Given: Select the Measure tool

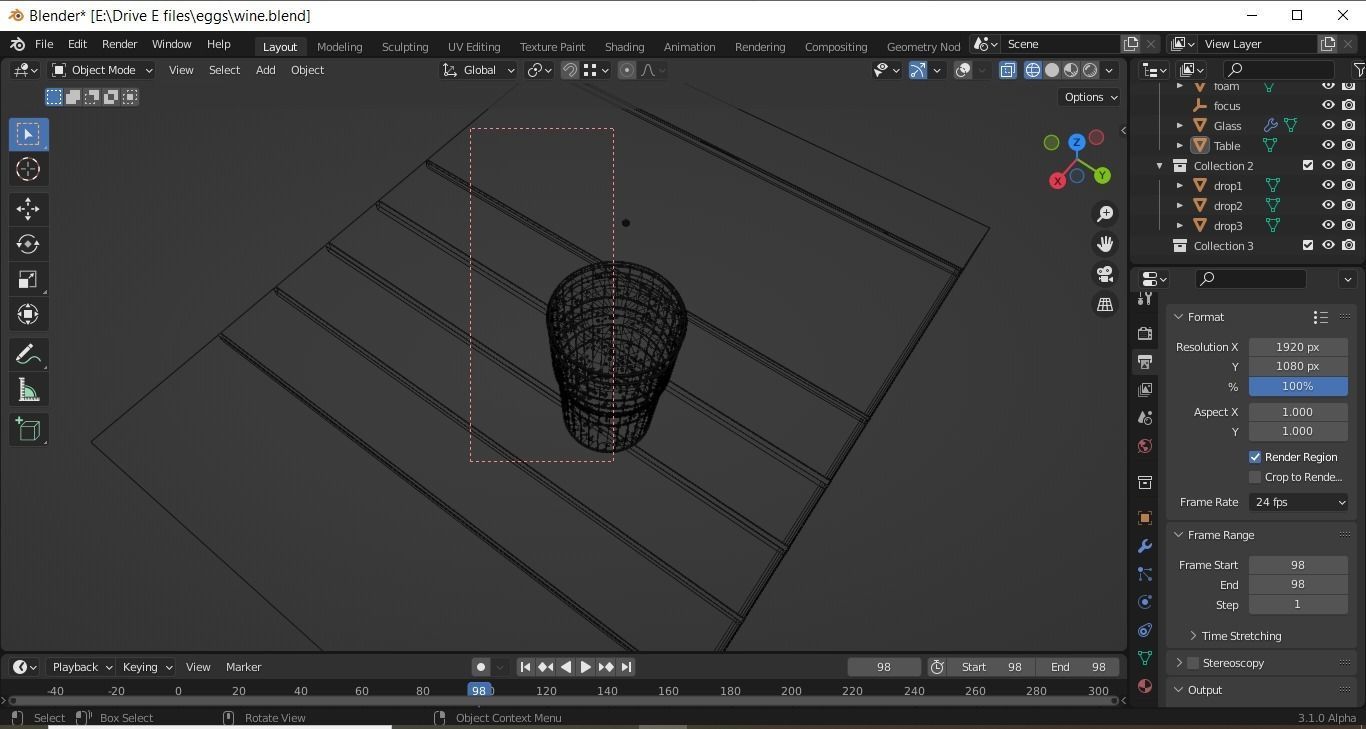Looking at the screenshot, I should [28, 391].
